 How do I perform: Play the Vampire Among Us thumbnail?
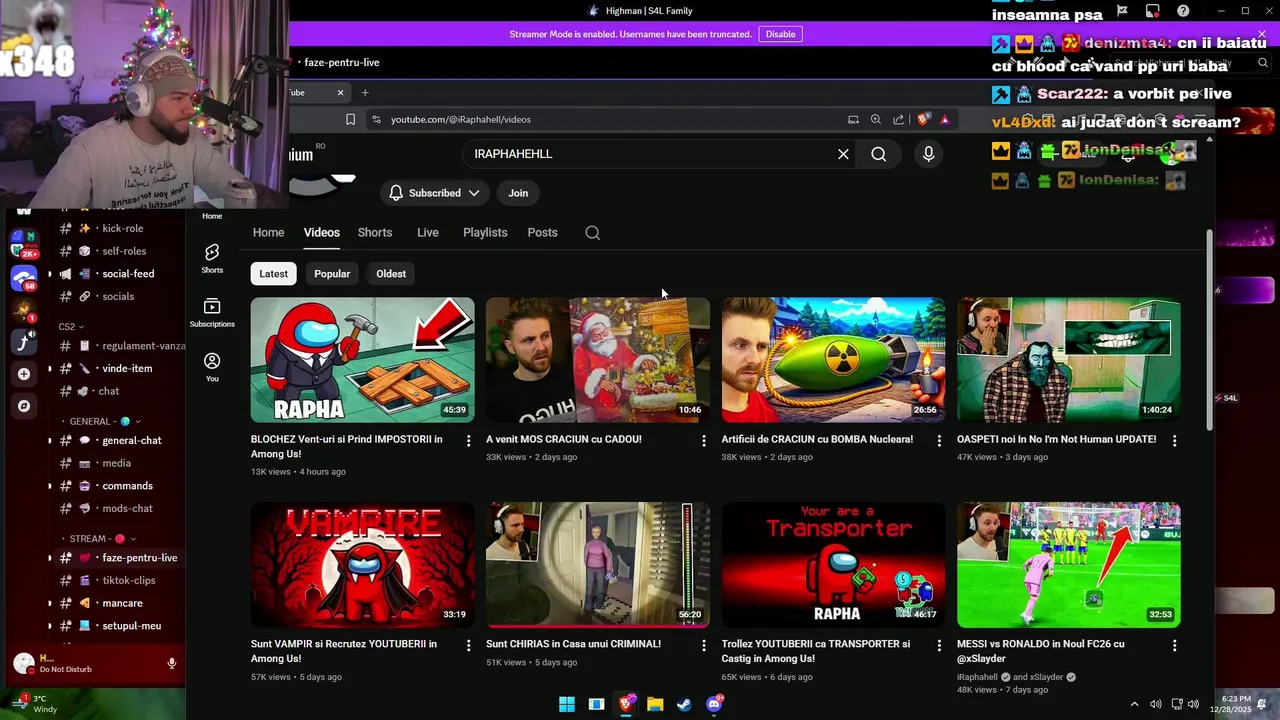[363, 565]
